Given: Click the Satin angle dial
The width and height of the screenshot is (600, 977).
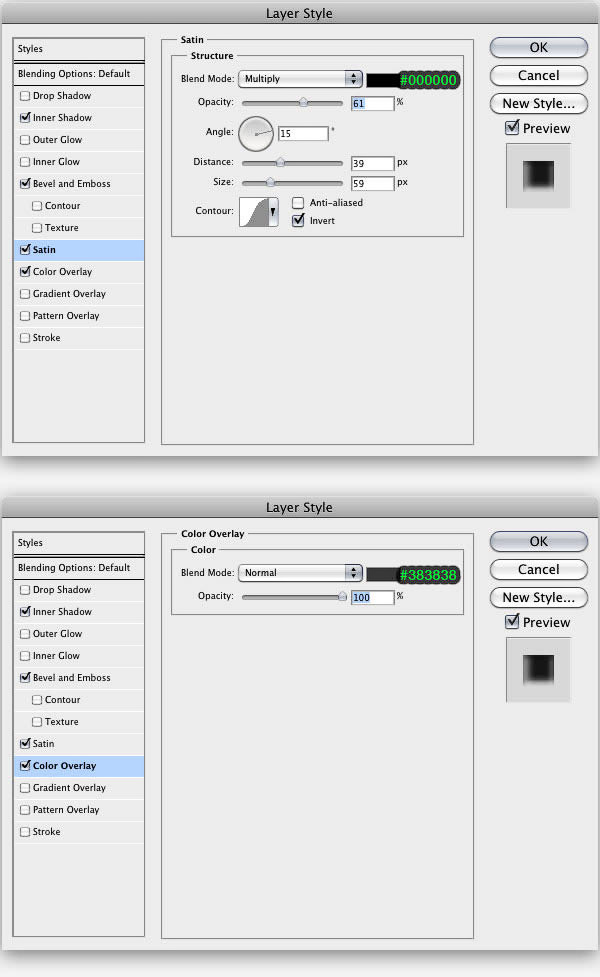Looking at the screenshot, I should tap(256, 134).
